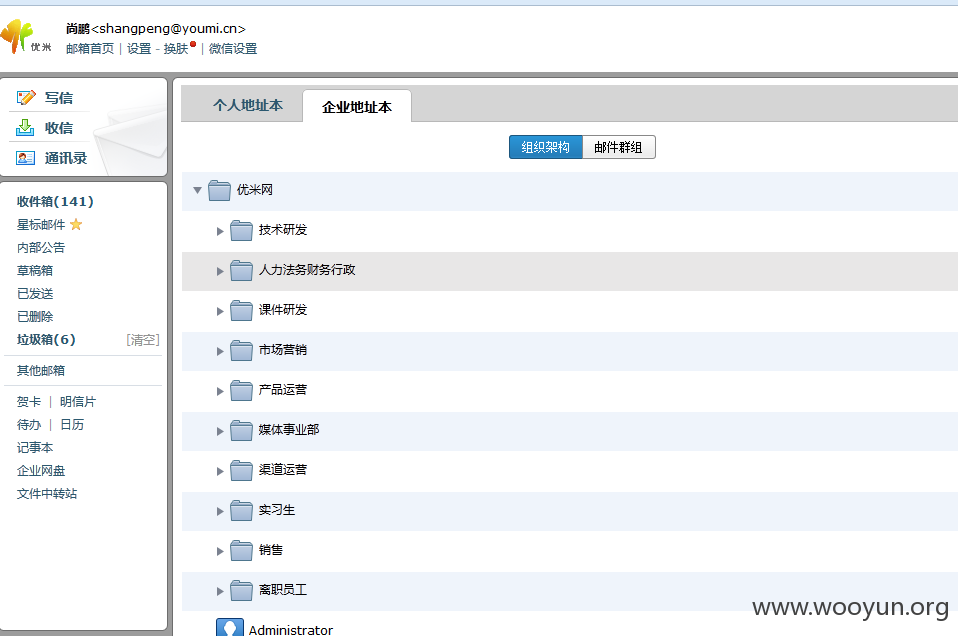Expand the 销售 department arrow
Image resolution: width=958 pixels, height=636 pixels.
220,551
